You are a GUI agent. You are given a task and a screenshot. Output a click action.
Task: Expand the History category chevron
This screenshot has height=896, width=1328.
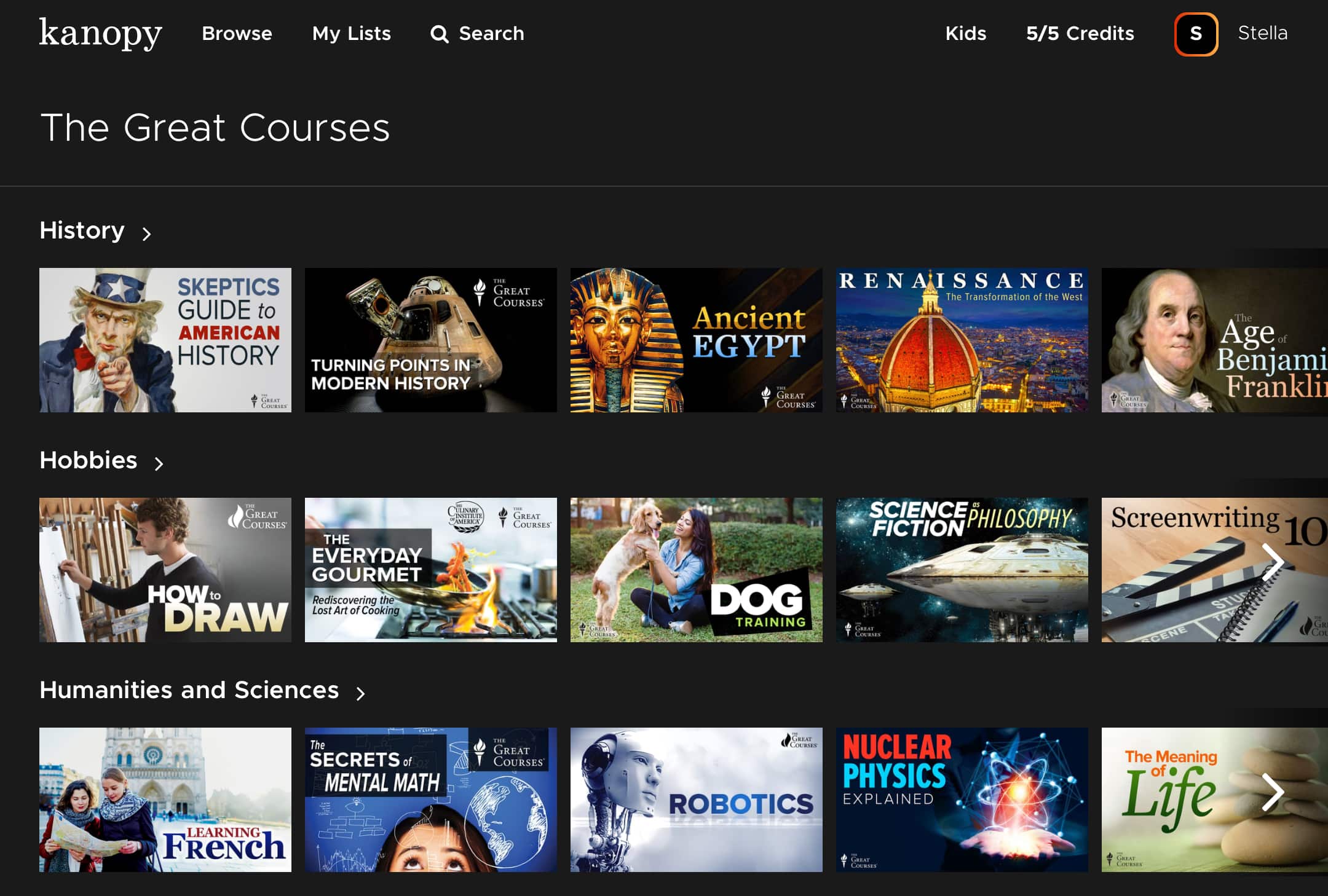click(x=146, y=234)
